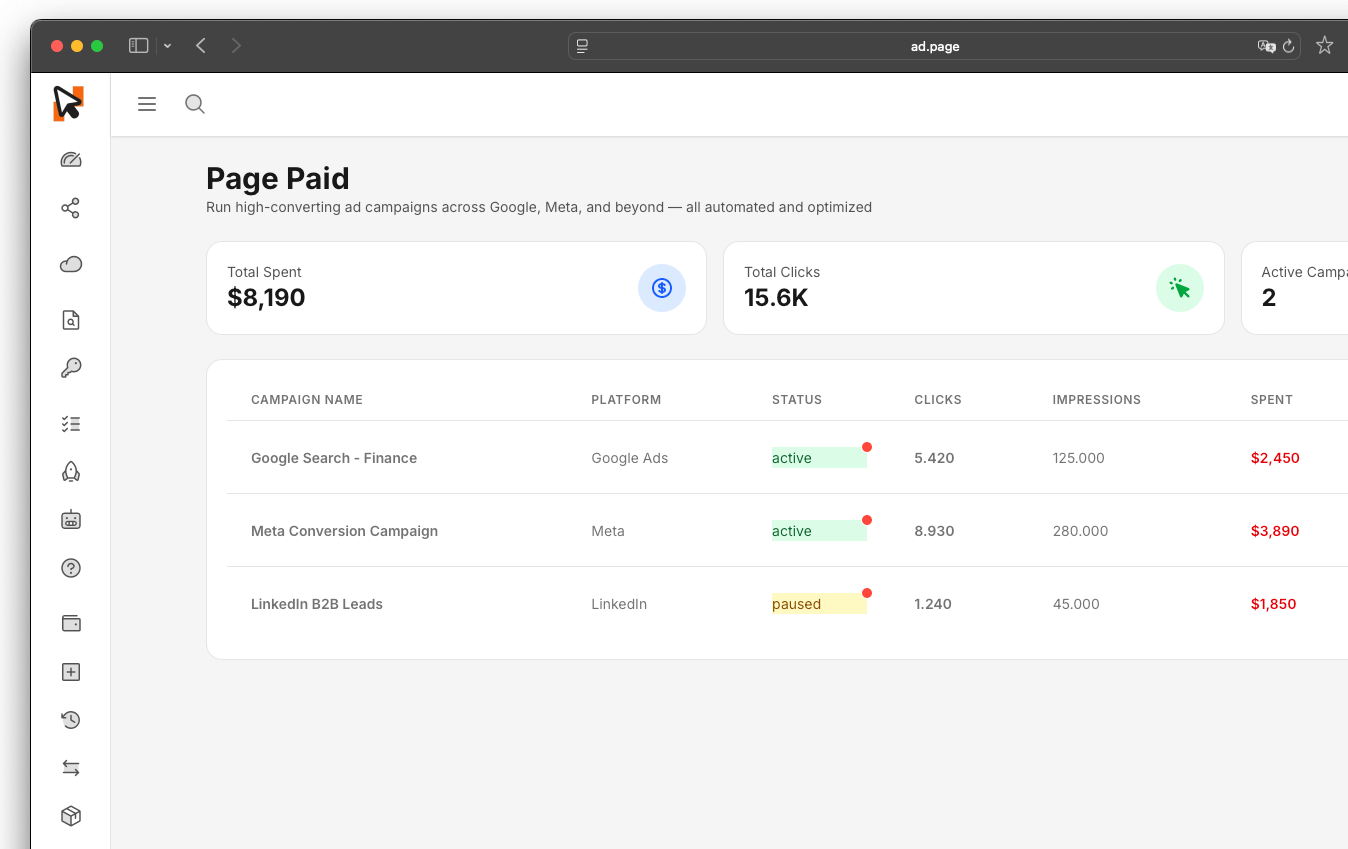Focus the ad.page address field
The image size is (1348, 849).
click(x=934, y=46)
